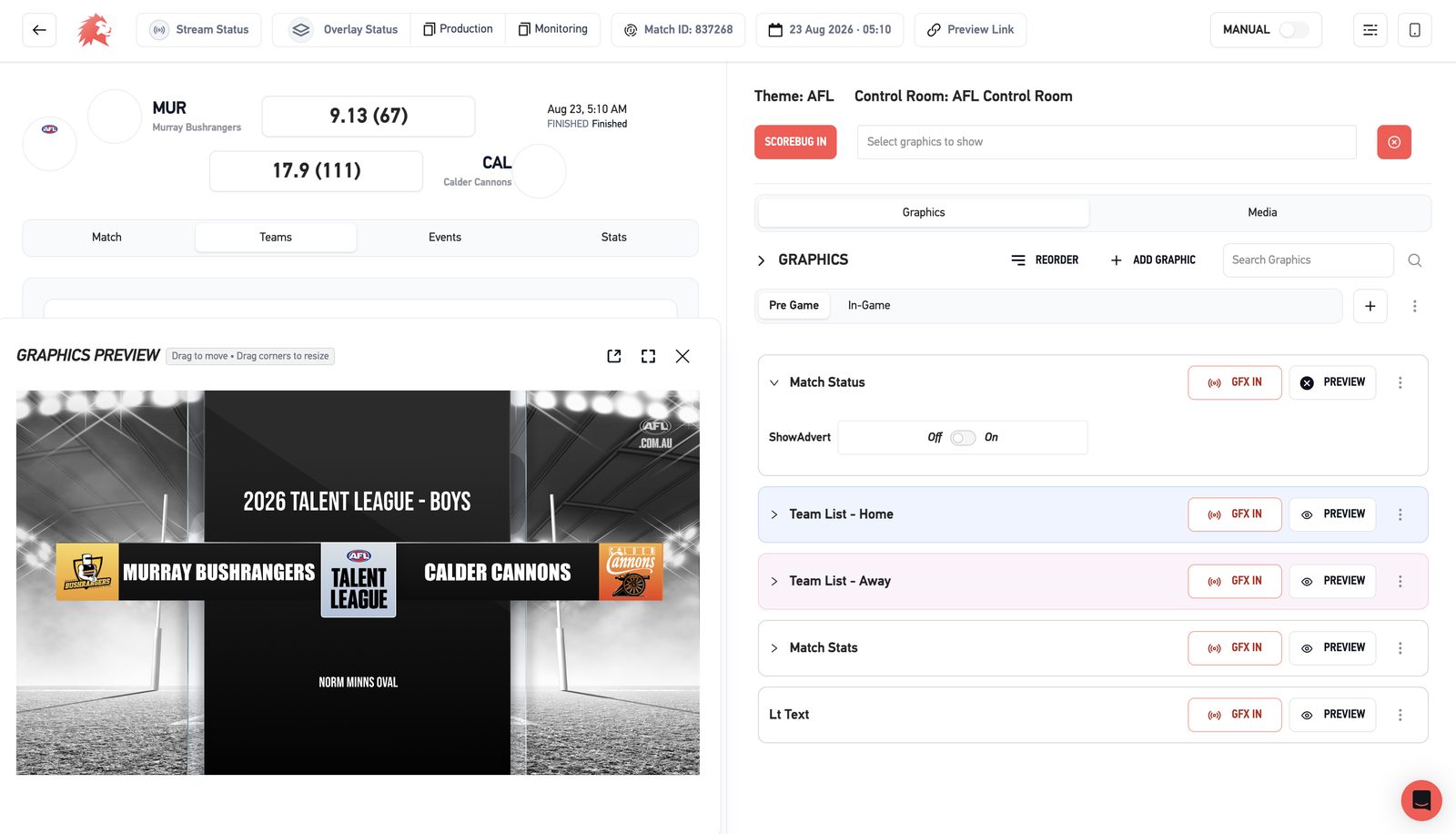Toggle off Match Status PREVIEW
Image resolution: width=1456 pixels, height=834 pixels.
pos(1332,383)
